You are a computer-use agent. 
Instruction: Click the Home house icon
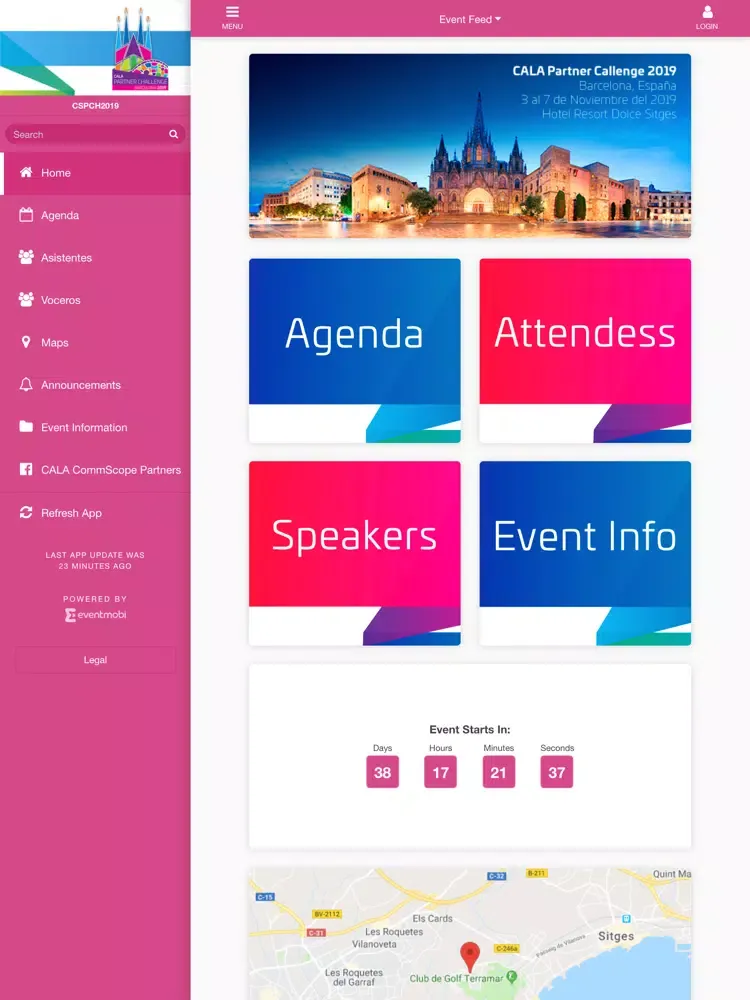pos(26,172)
